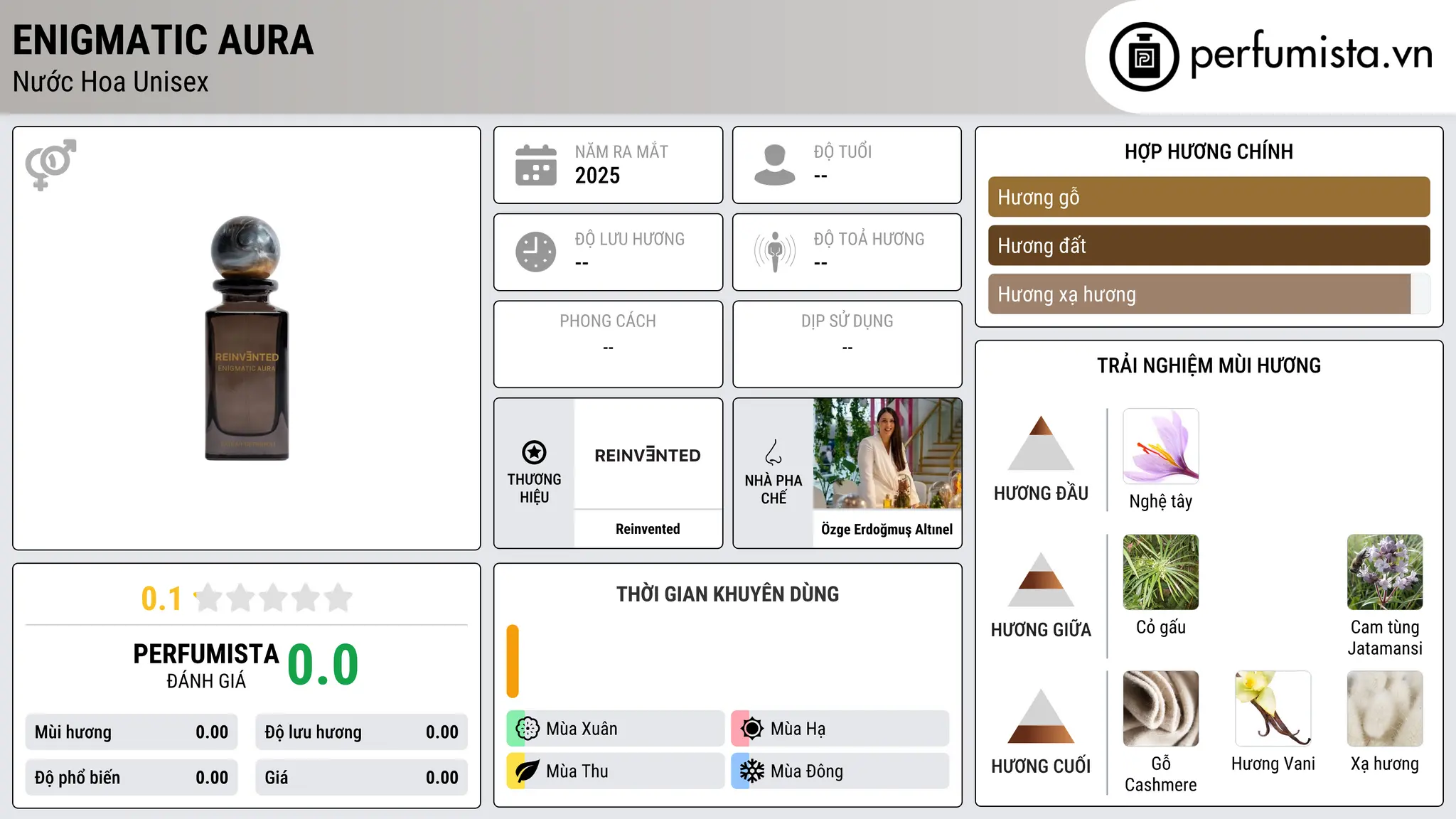
Task: Click the star rating row
Action: 273,598
